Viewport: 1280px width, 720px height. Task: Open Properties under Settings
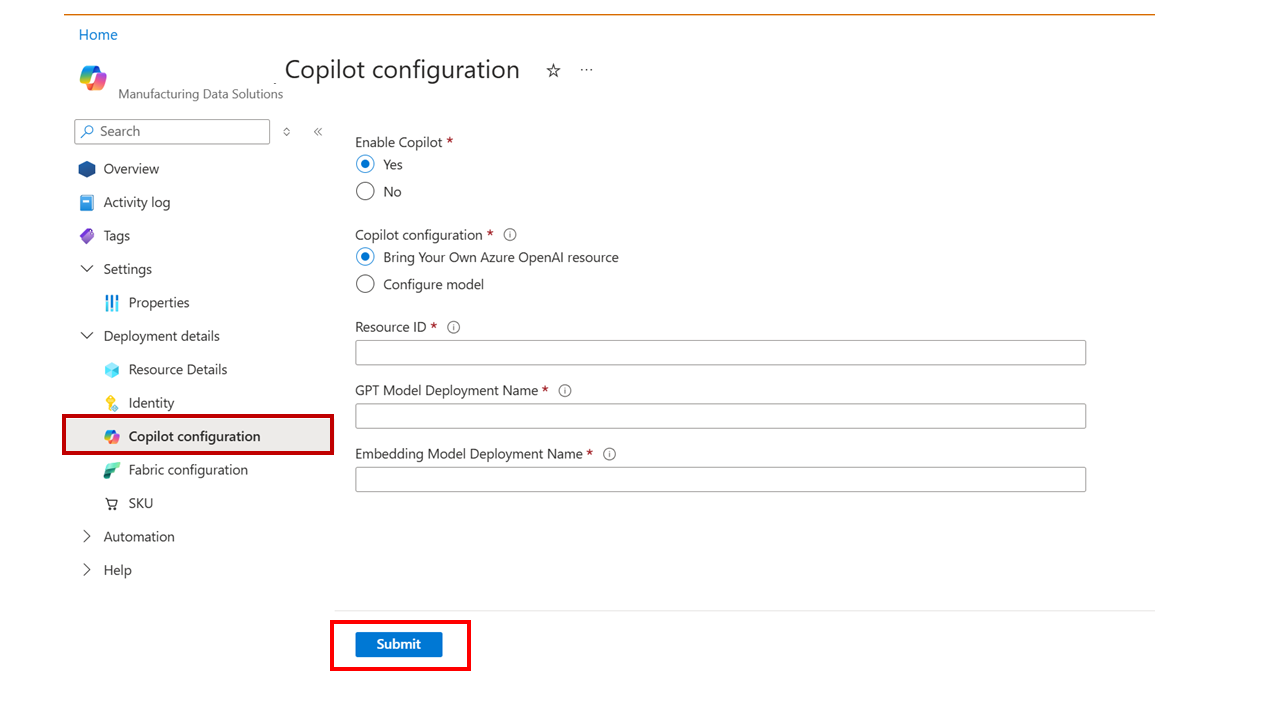click(159, 303)
